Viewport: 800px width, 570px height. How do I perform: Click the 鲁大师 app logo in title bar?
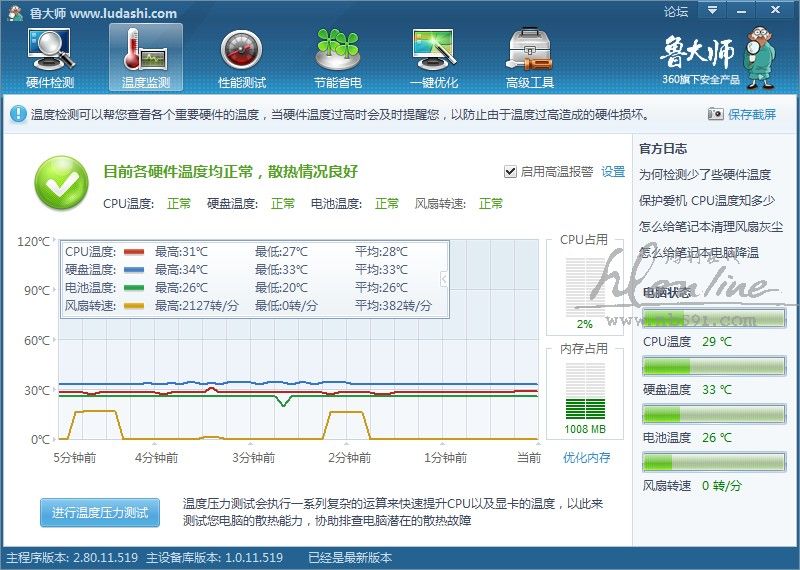(15, 13)
